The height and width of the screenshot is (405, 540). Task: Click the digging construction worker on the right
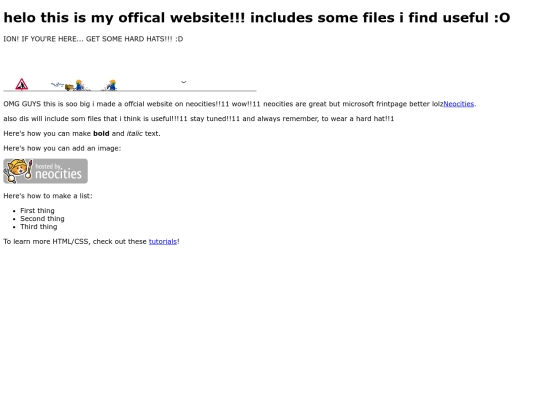tap(111, 85)
